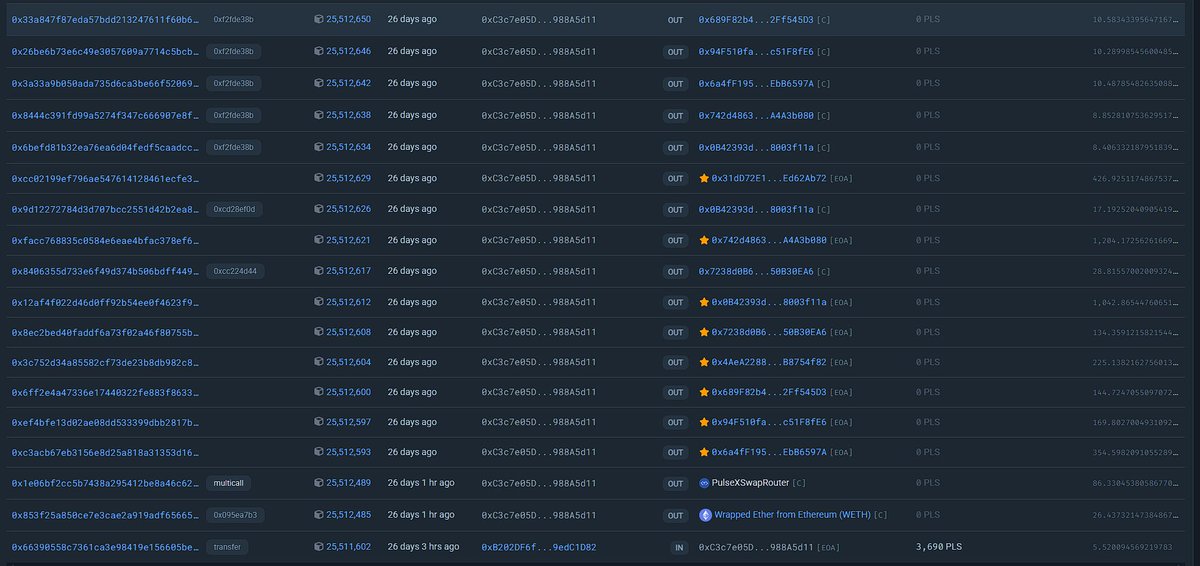Click the 0xf2fde38b badge in block 25,512,650 row

(x=234, y=19)
